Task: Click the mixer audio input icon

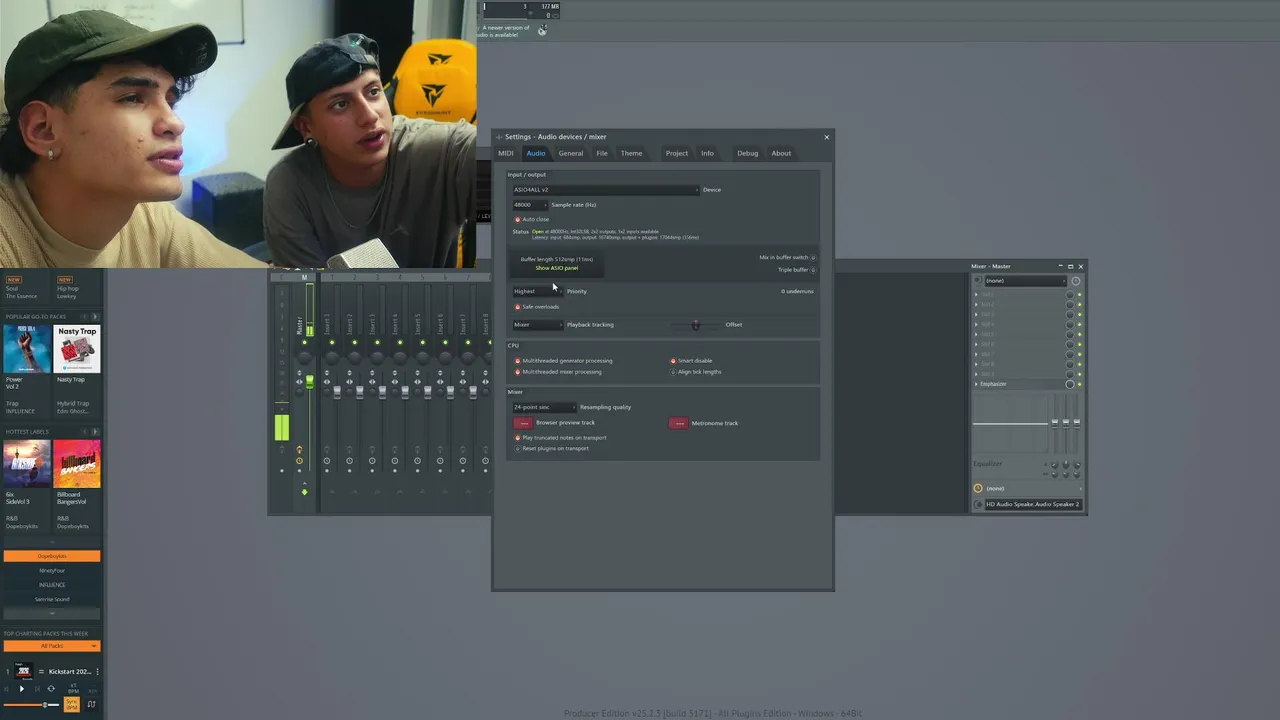Action: point(978,280)
